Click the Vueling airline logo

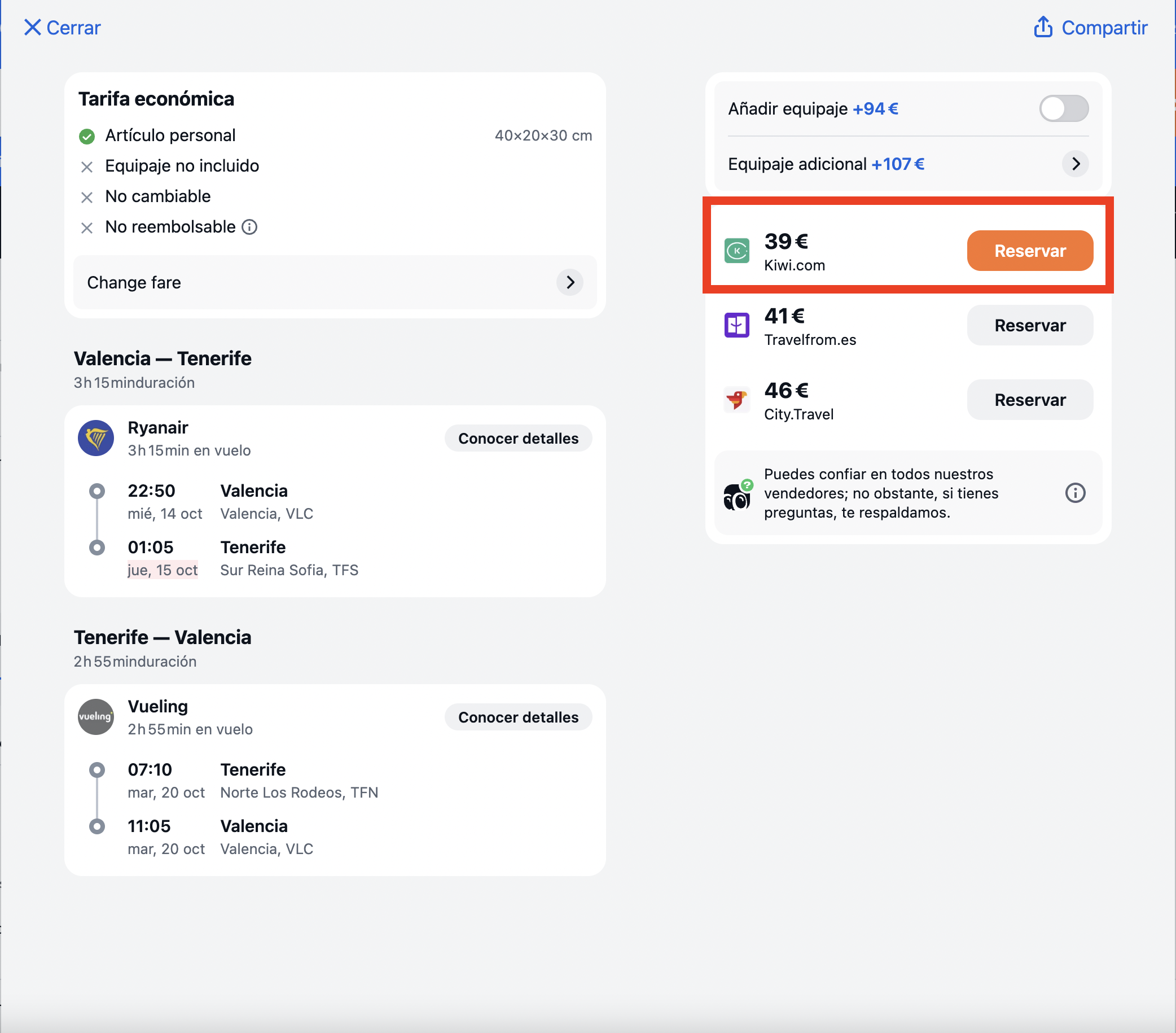point(95,716)
